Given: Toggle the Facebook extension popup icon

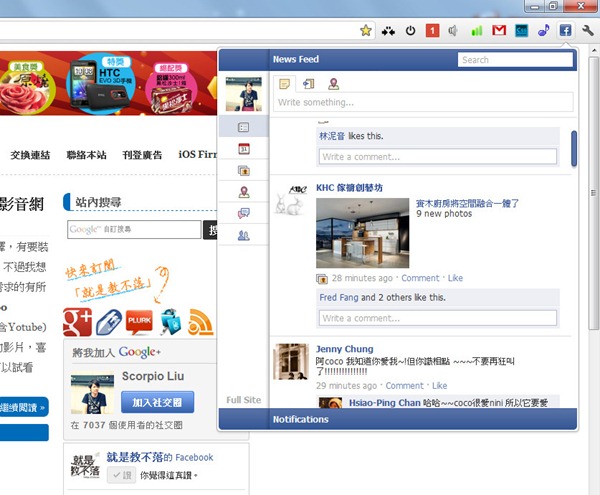Looking at the screenshot, I should pyautogui.click(x=566, y=30).
